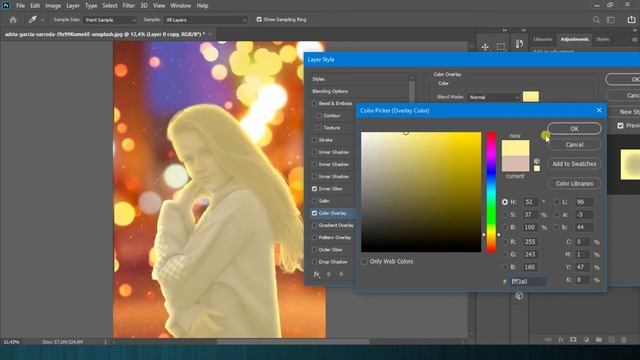This screenshot has height=360, width=640.
Task: Enable the Stroke effect checkbox
Action: (x=314, y=140)
